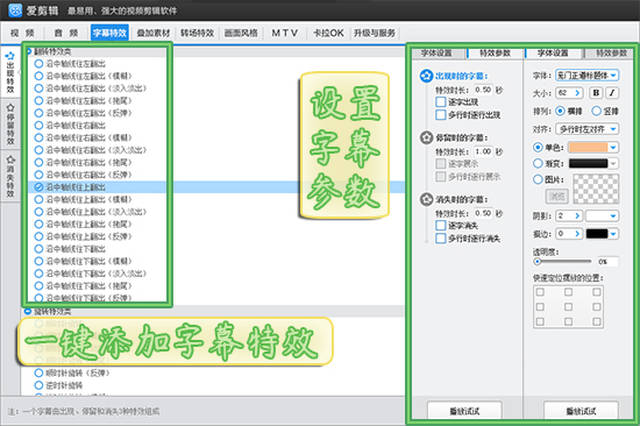Open the 出现特效 star sidebar tab
Viewport: 640px width, 426px height.
[x=10, y=73]
